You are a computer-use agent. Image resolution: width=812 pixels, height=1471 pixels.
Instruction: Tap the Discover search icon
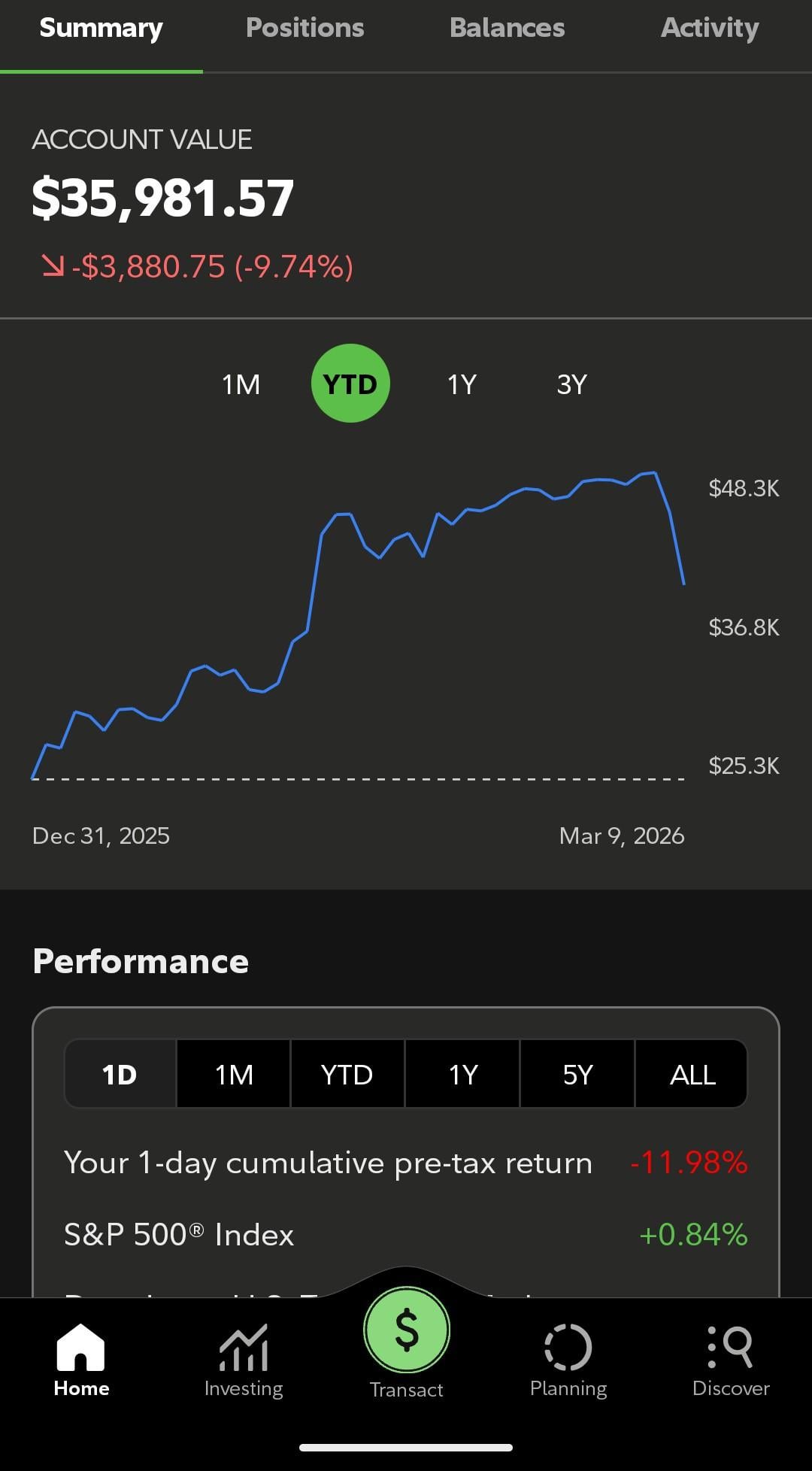point(730,1348)
